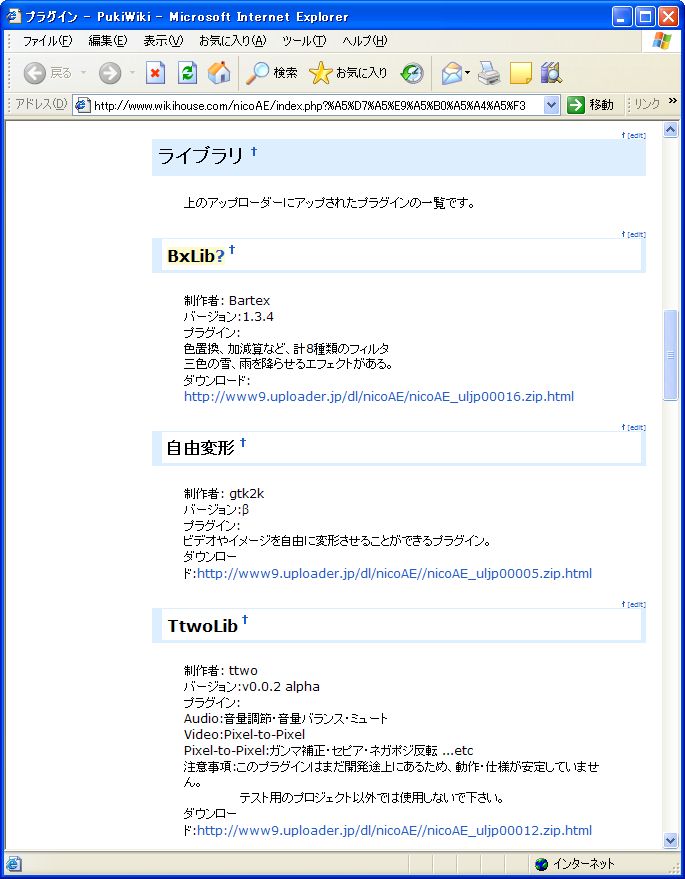Click the 移動 Go button

coord(590,105)
